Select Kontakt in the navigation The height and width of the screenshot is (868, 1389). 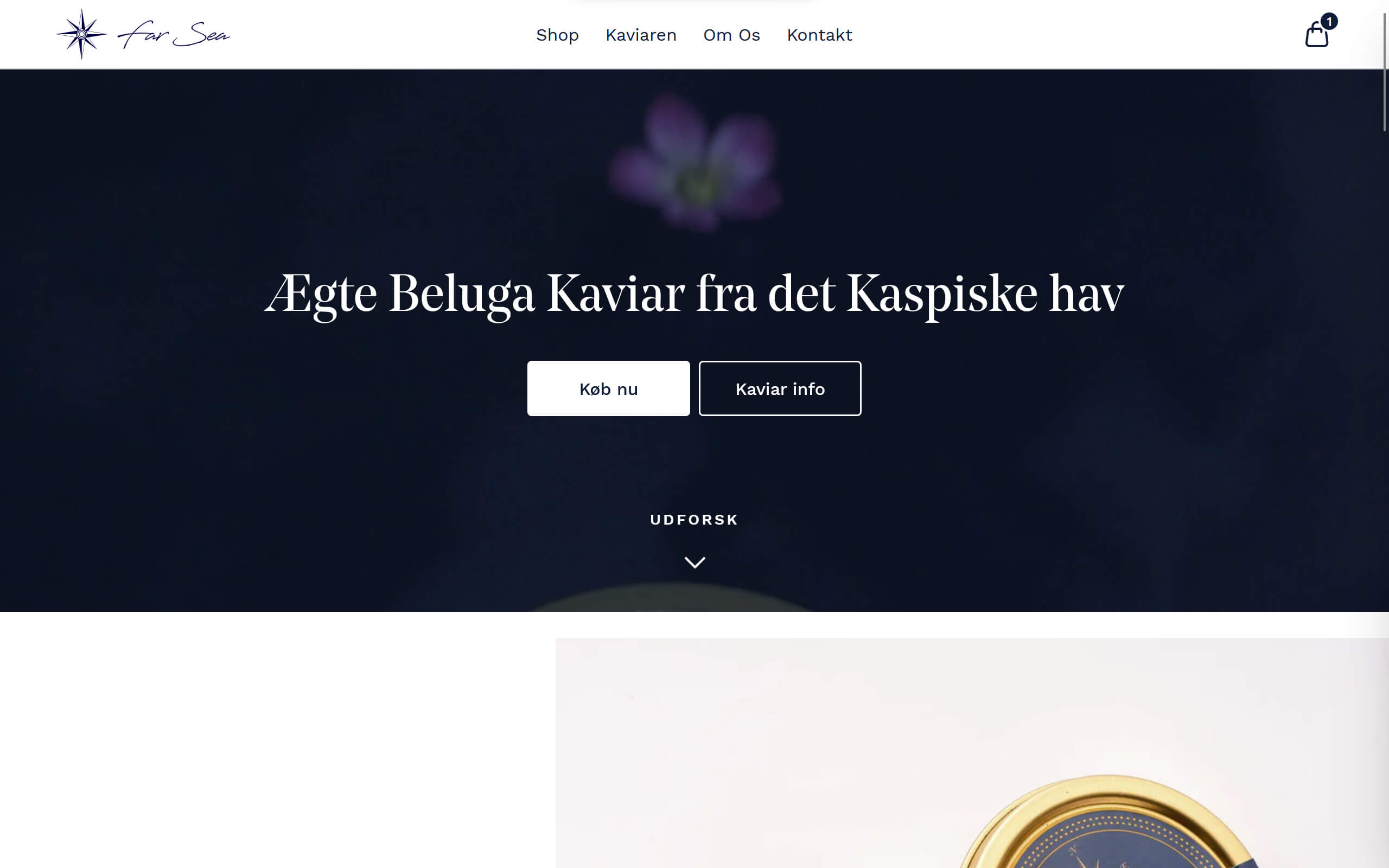click(819, 35)
